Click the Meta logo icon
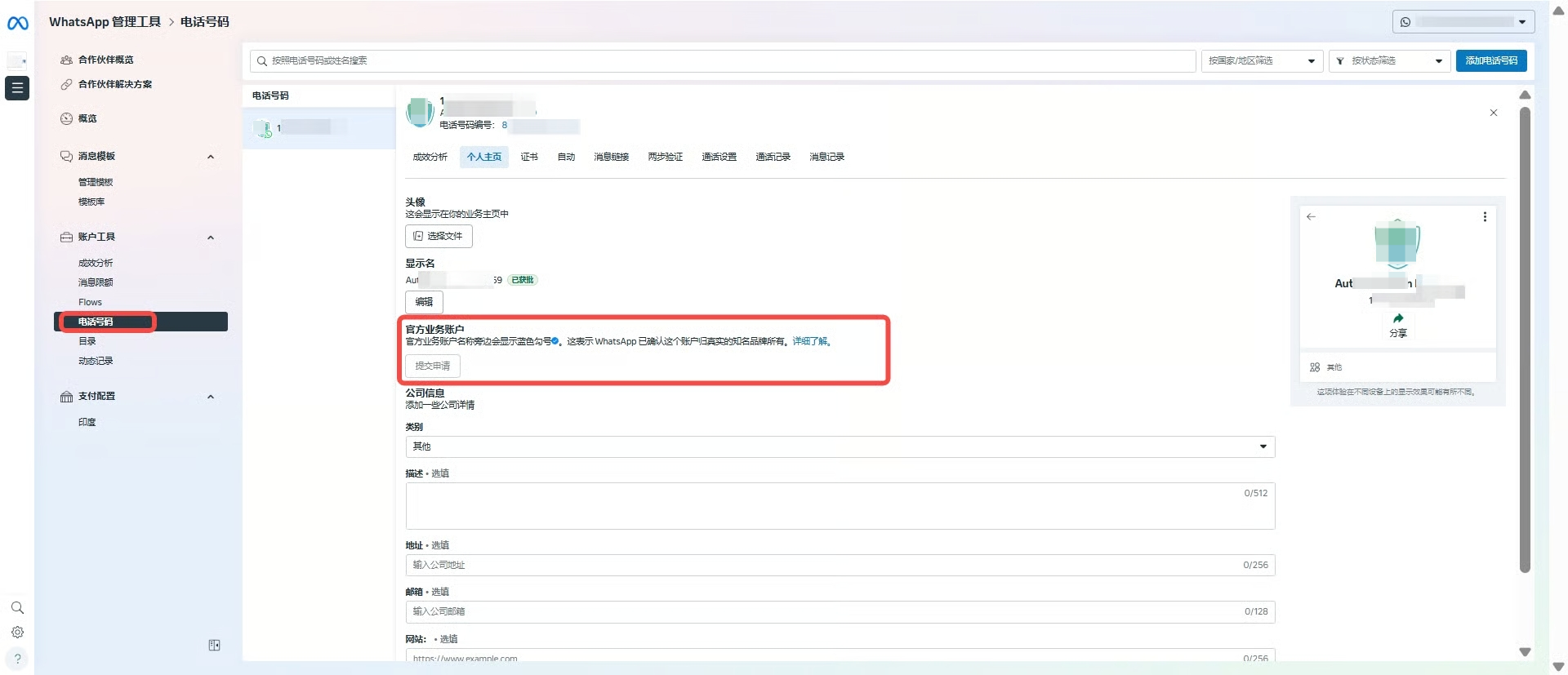This screenshot has height=675, width=1568. point(17,24)
